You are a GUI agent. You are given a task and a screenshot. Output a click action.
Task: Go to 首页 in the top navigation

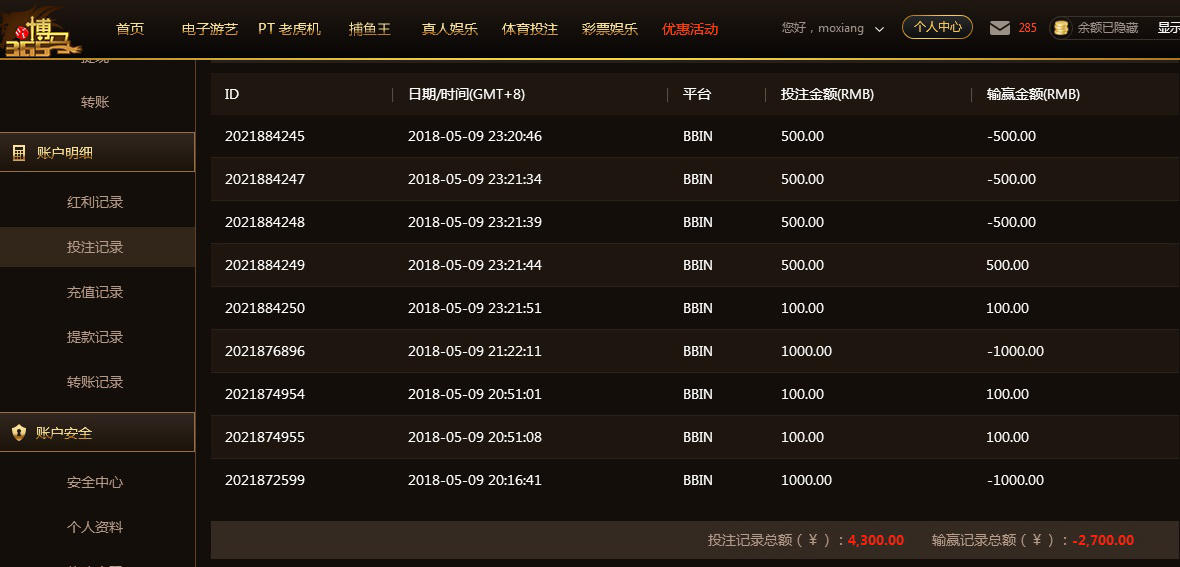[130, 29]
